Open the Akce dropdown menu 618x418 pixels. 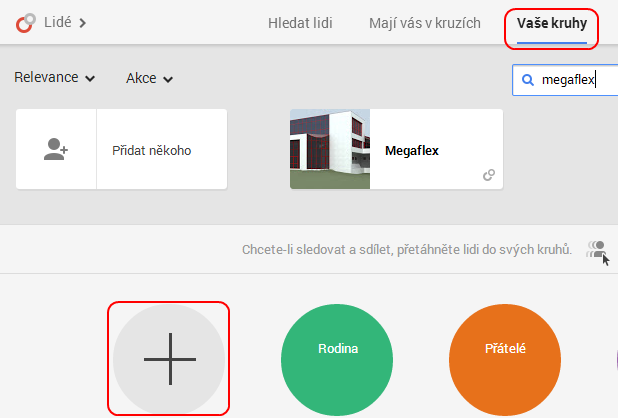click(x=149, y=78)
